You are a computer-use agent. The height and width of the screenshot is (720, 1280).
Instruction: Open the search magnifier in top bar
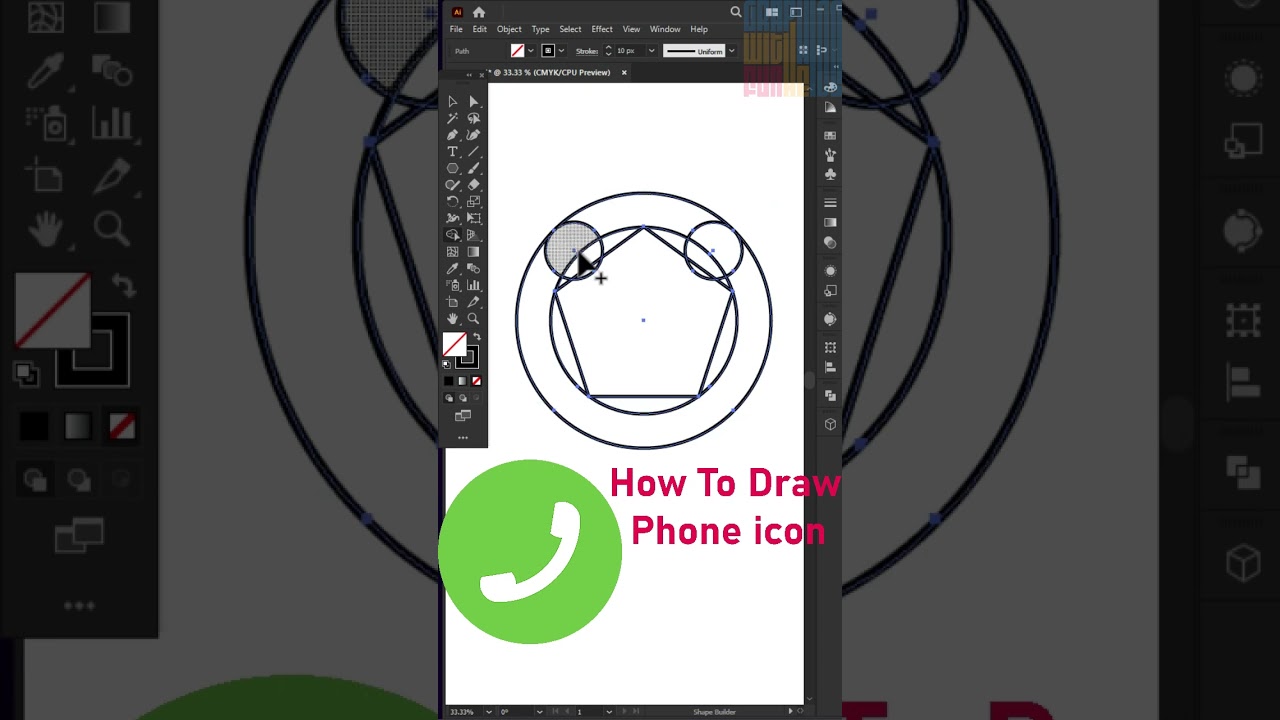point(736,12)
